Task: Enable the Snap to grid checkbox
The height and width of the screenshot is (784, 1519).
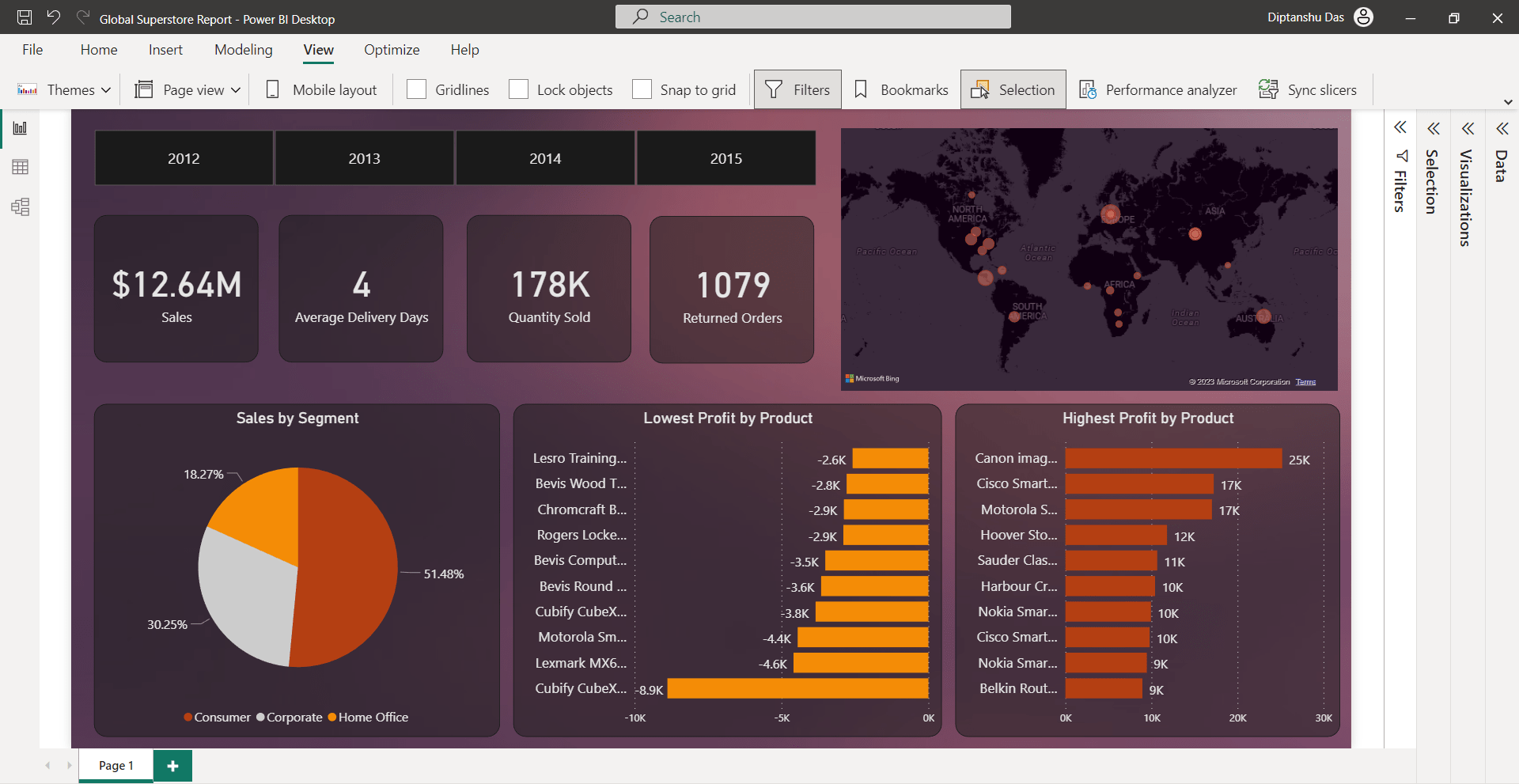Action: [642, 89]
